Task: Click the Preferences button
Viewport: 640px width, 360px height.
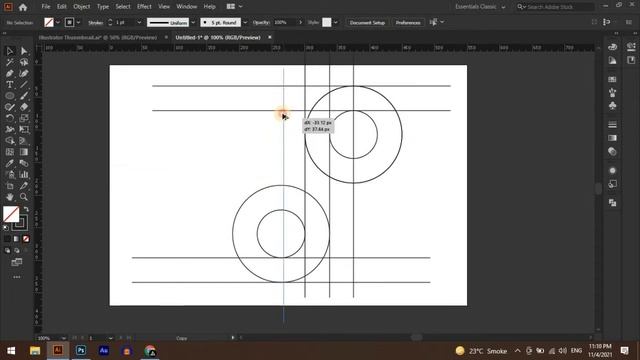Action: pyautogui.click(x=408, y=22)
